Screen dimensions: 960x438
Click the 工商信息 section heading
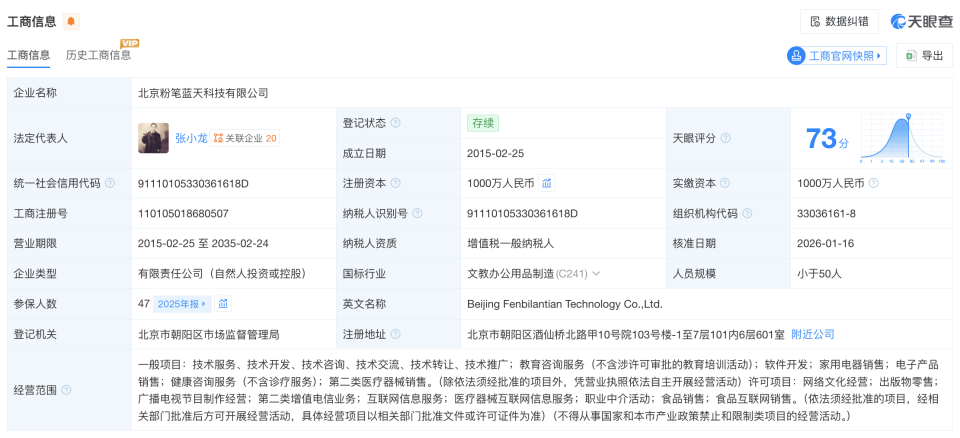(x=32, y=22)
